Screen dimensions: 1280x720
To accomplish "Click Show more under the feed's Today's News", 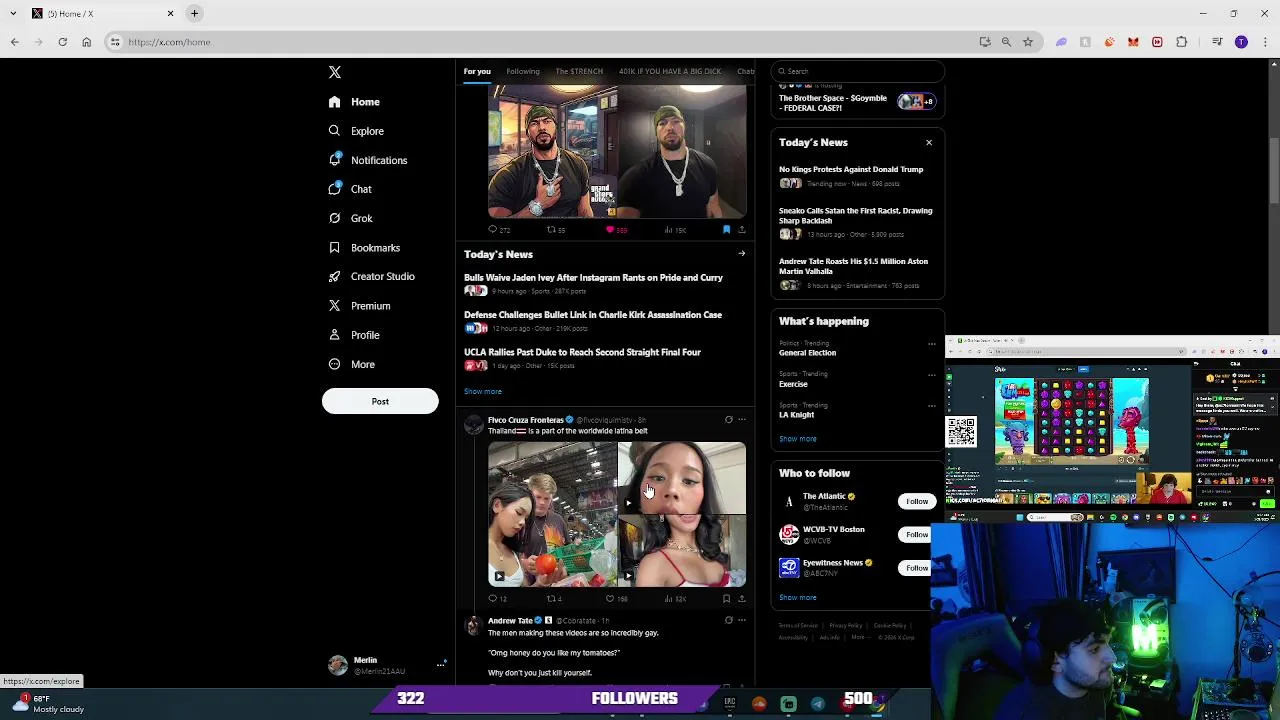I will tap(483, 391).
